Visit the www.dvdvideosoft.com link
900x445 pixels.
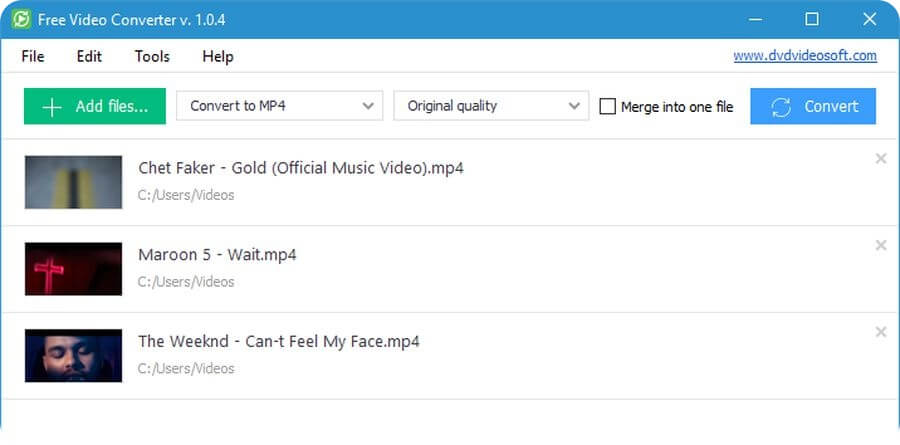coord(805,56)
